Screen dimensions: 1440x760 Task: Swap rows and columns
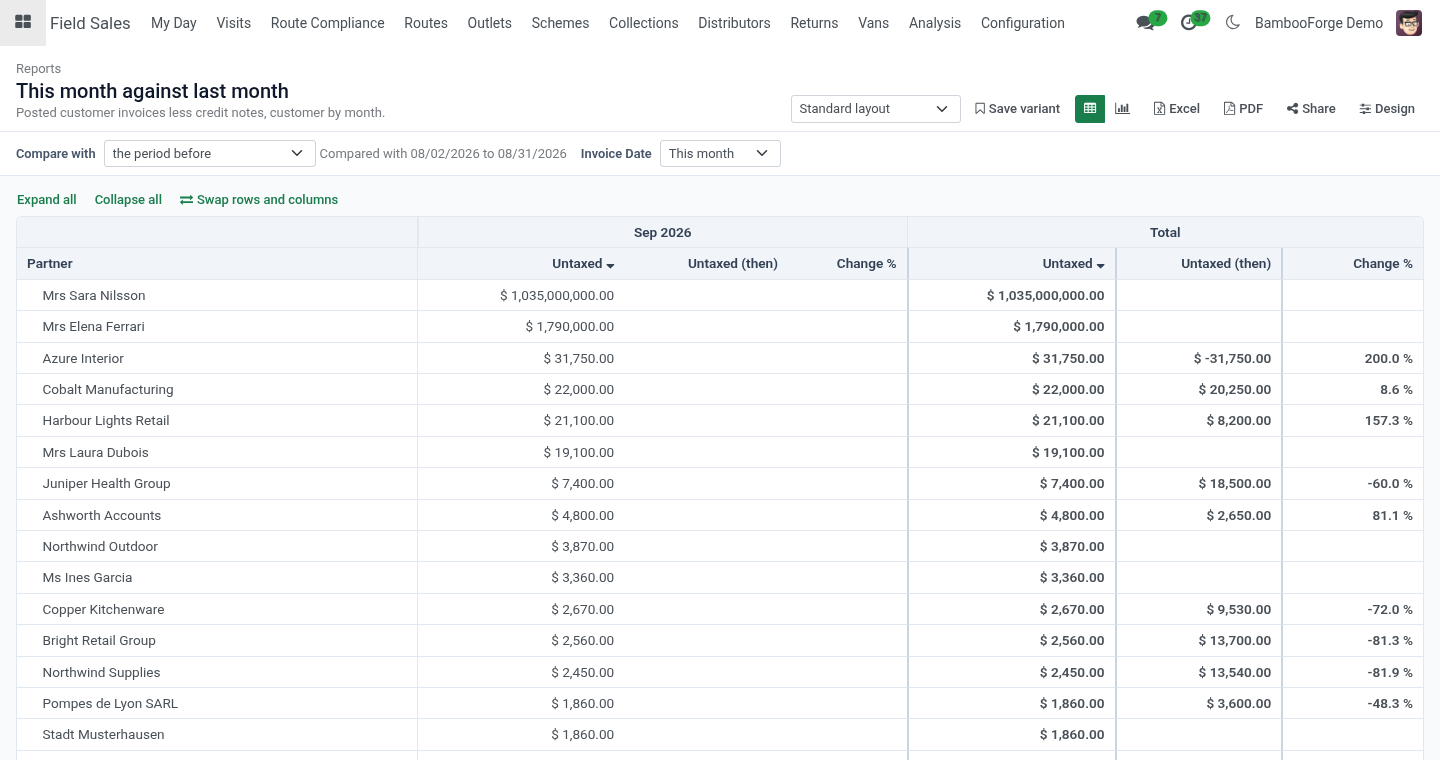tap(259, 200)
